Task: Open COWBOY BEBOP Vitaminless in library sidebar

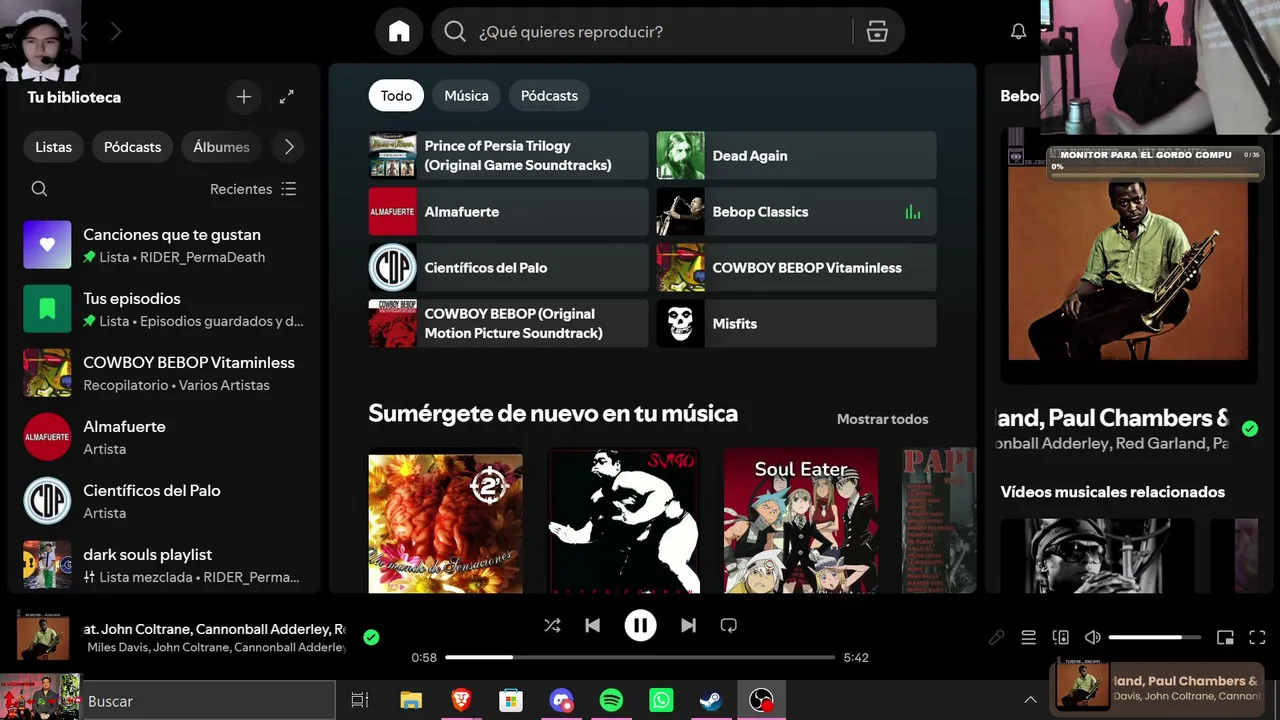Action: tap(164, 373)
